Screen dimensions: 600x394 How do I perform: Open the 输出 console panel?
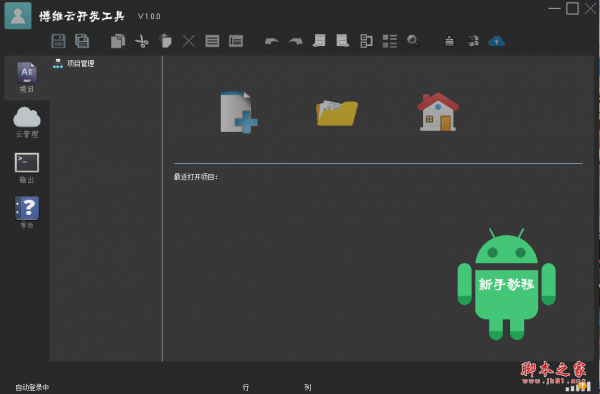[x=27, y=168]
